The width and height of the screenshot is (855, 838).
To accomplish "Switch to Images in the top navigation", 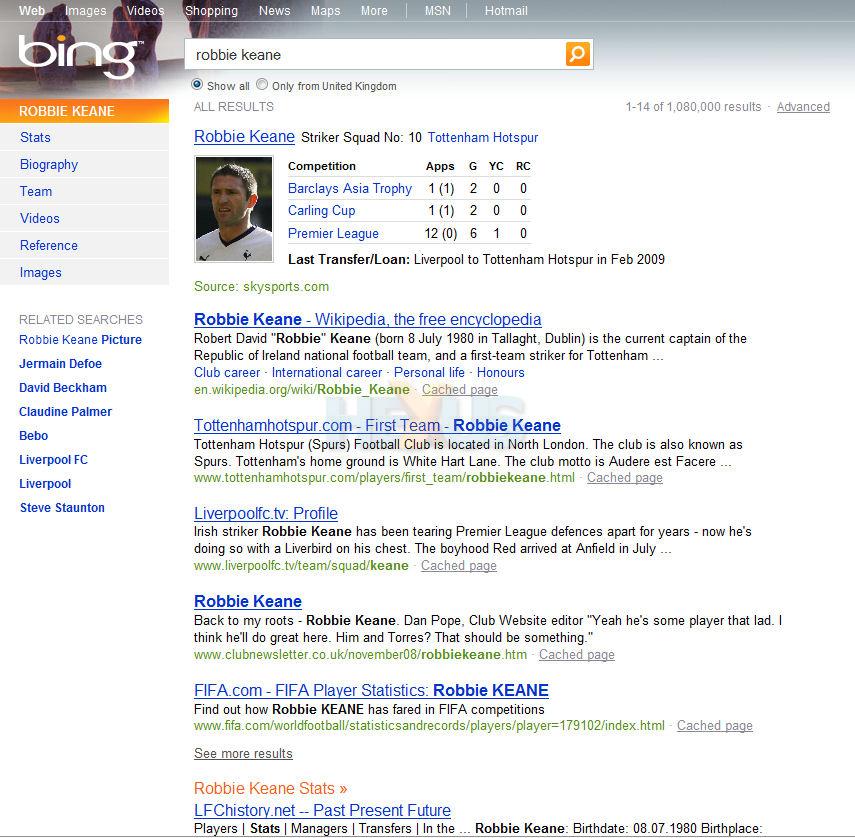I will click(86, 10).
